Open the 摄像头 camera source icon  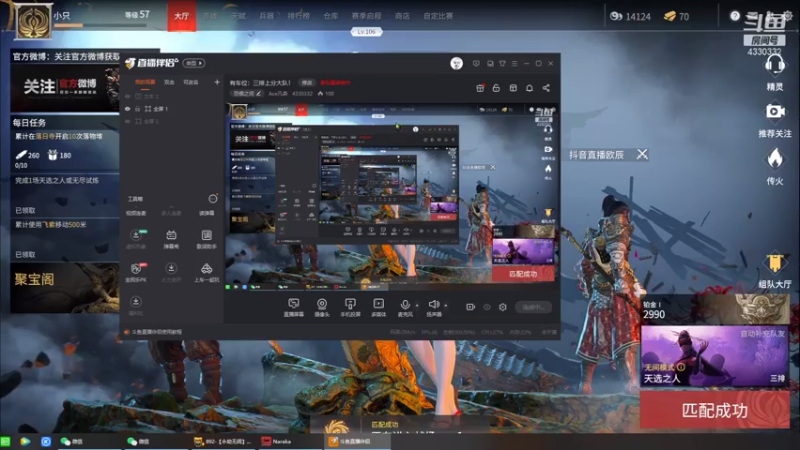[322, 305]
